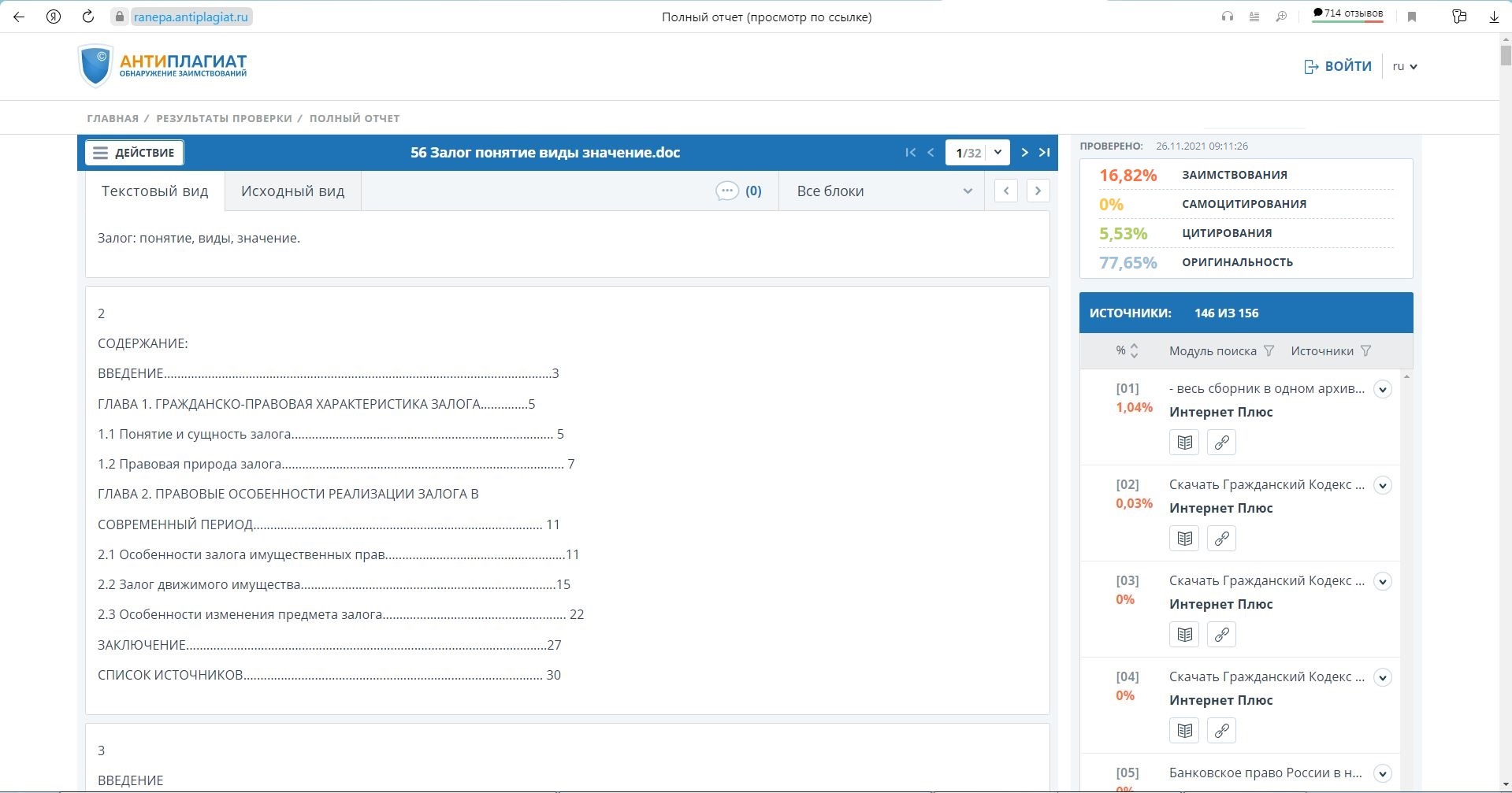Filter sources by search module
The height and width of the screenshot is (793, 1512).
[1269, 351]
